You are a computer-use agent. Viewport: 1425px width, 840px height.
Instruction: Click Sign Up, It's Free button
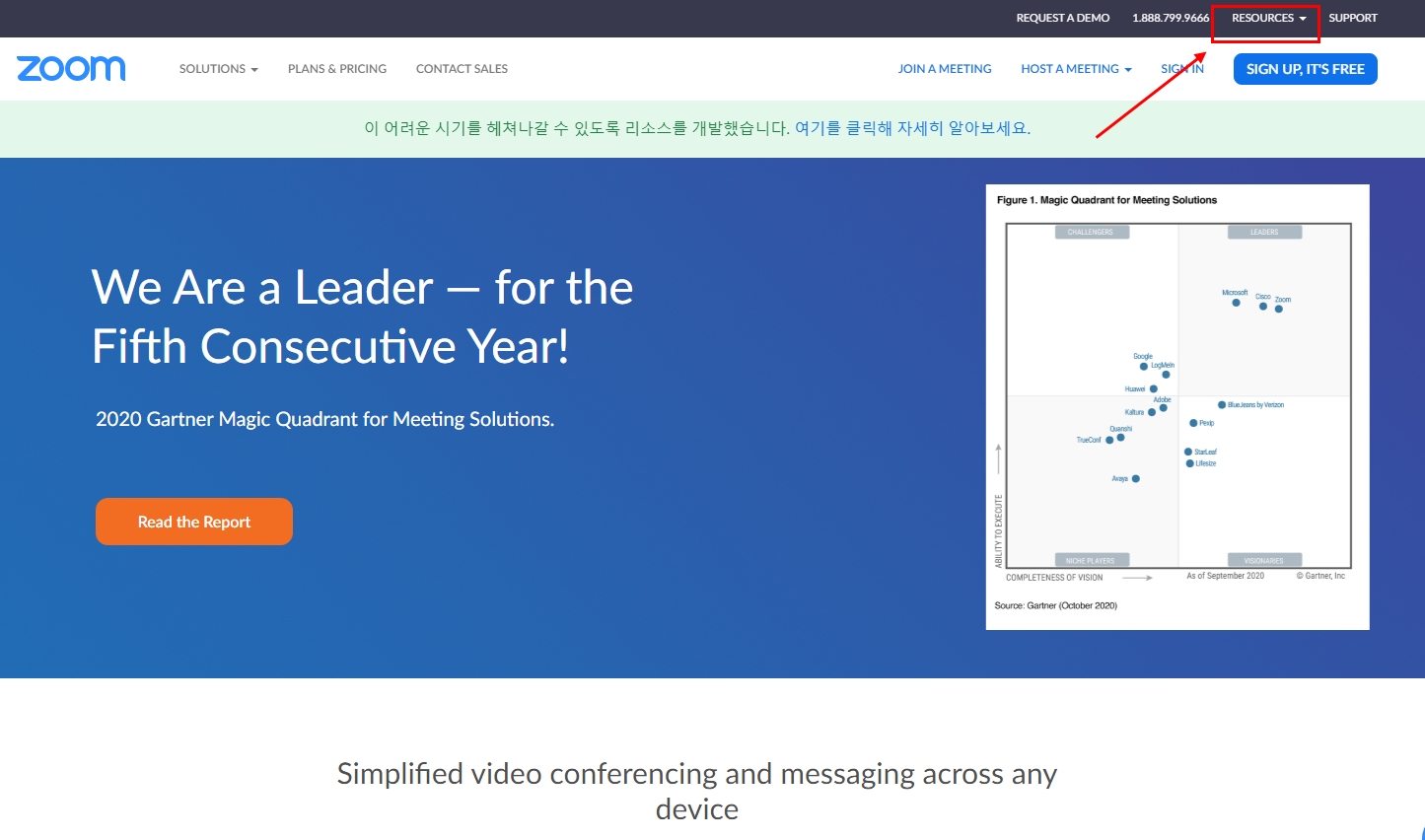(1306, 69)
